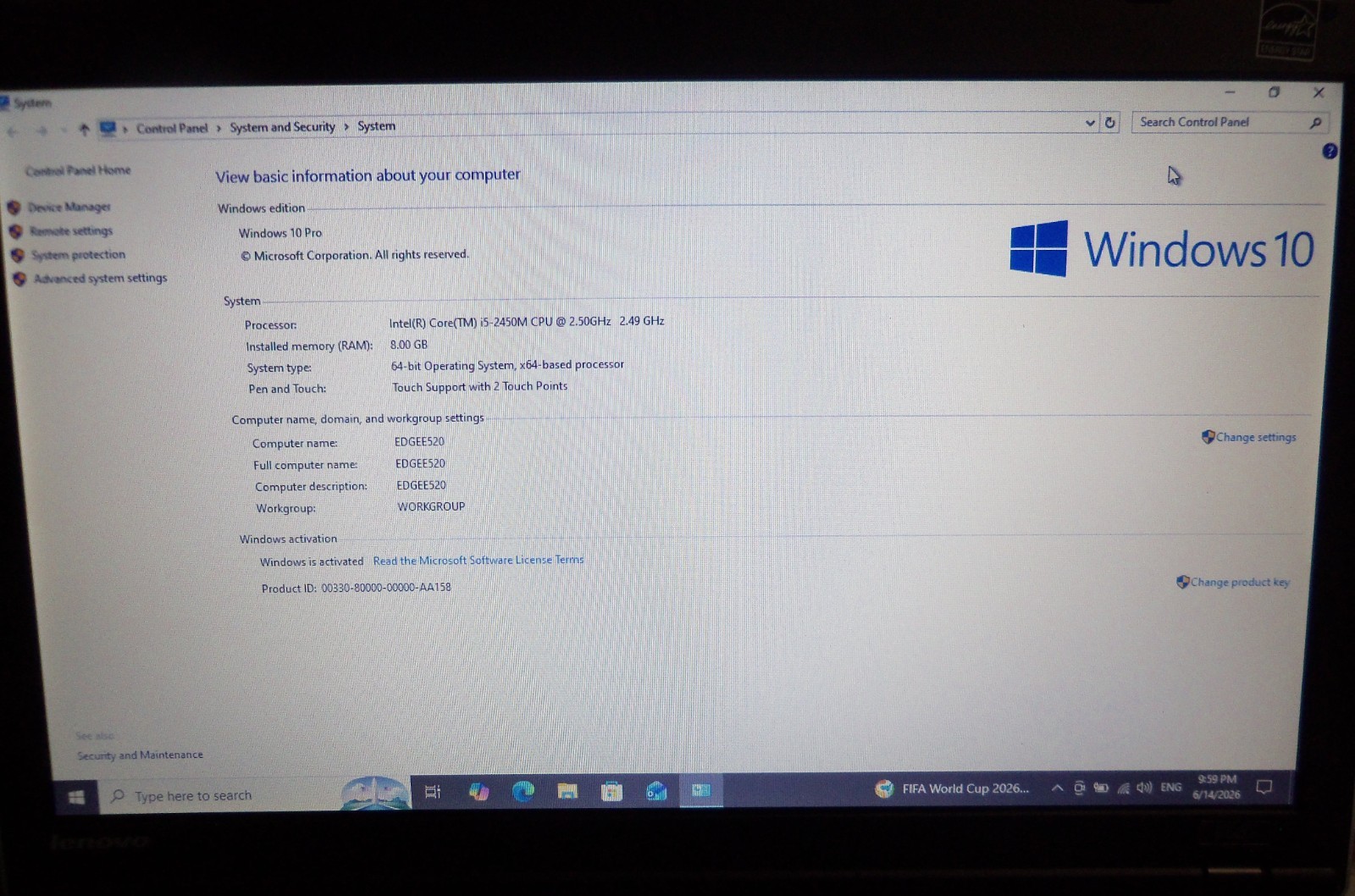
Task: Open Advanced system settings
Action: [100, 278]
